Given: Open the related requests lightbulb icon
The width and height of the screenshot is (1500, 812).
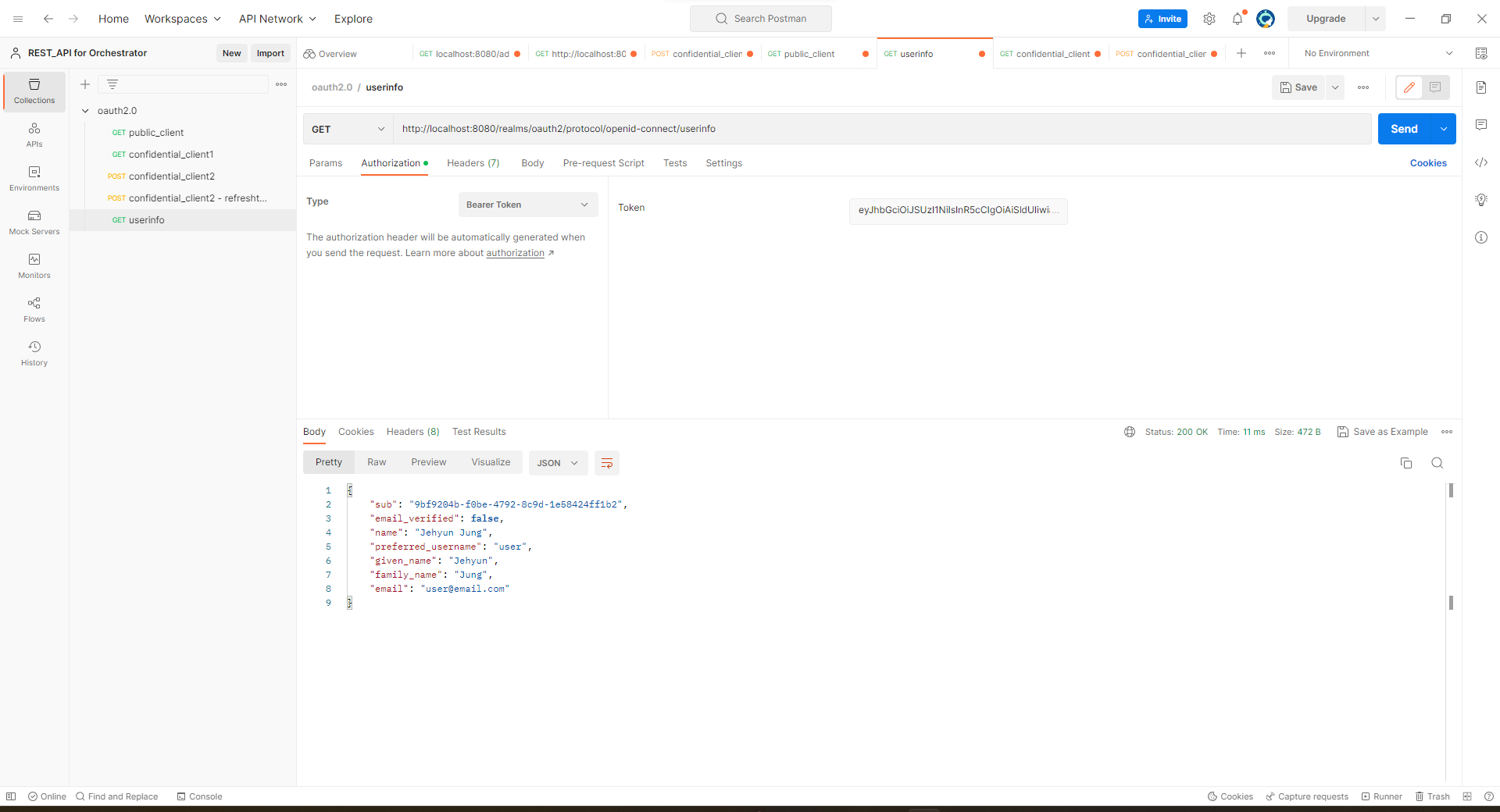Looking at the screenshot, I should [x=1481, y=200].
